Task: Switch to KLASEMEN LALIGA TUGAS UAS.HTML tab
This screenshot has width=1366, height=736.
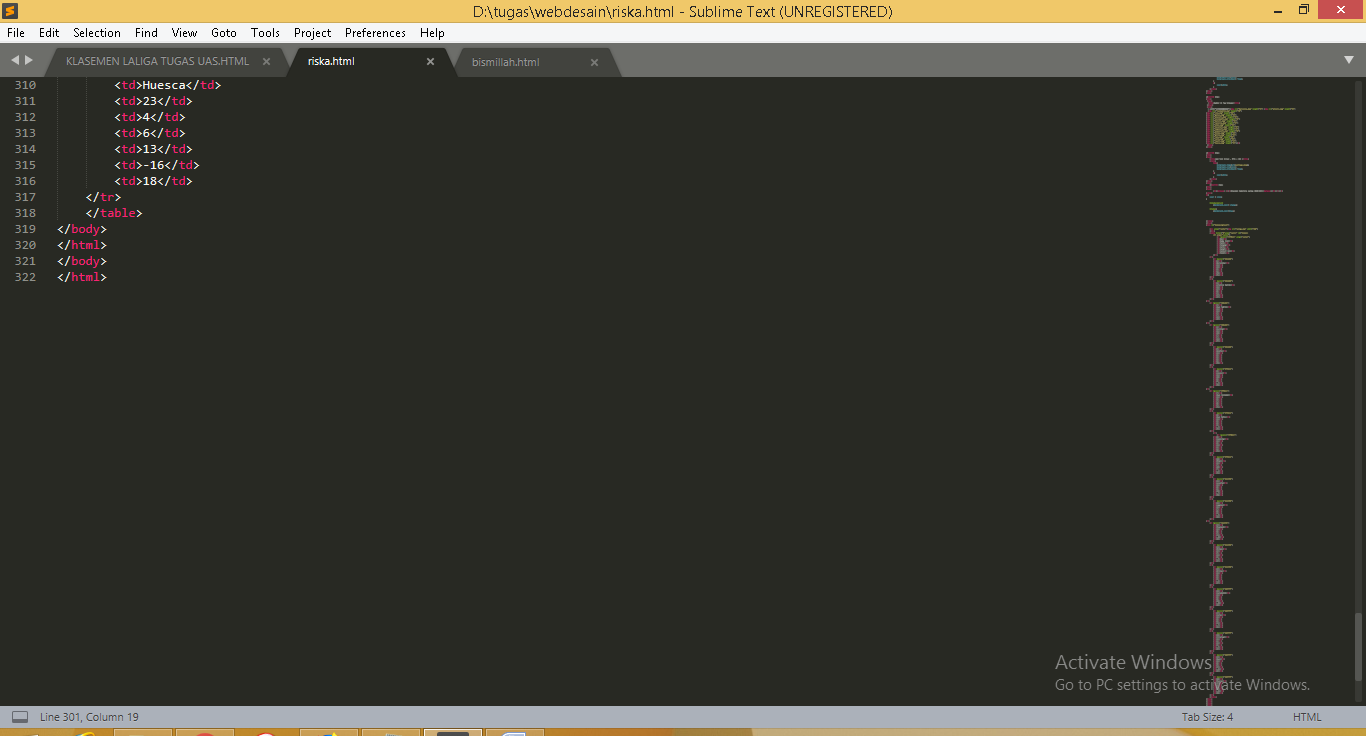Action: pyautogui.click(x=157, y=62)
